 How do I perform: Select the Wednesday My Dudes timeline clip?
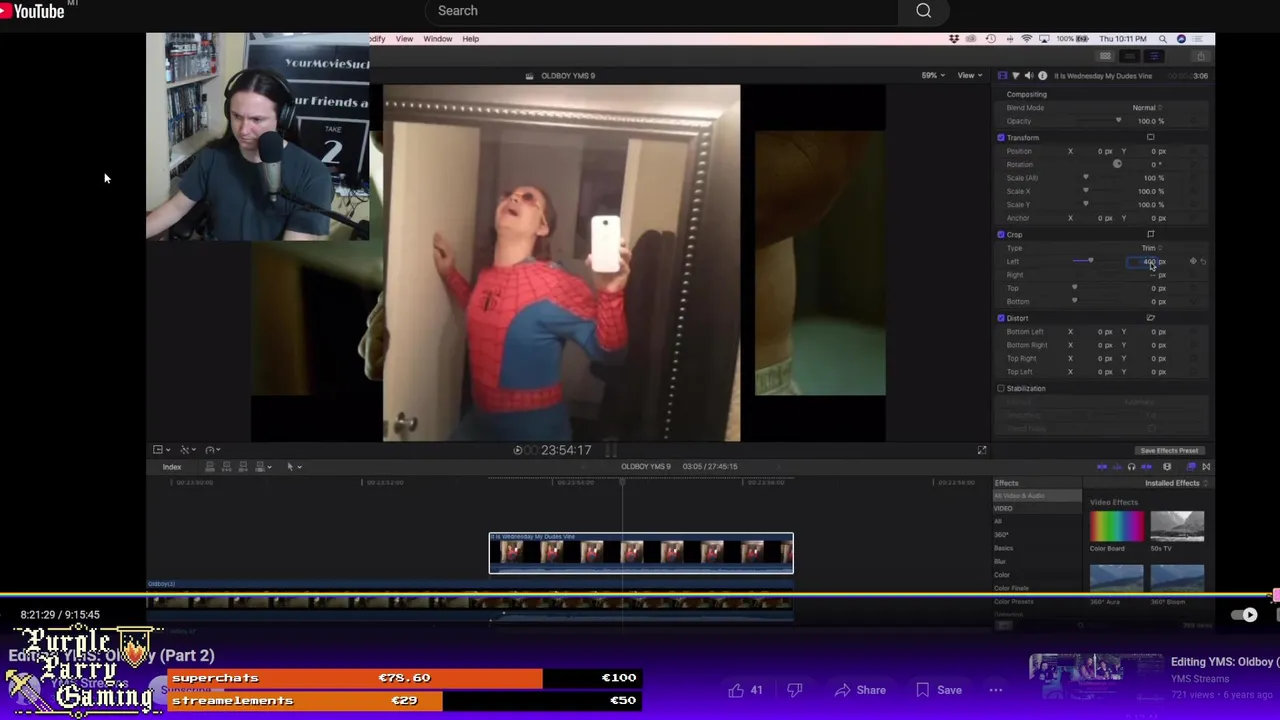[641, 553]
